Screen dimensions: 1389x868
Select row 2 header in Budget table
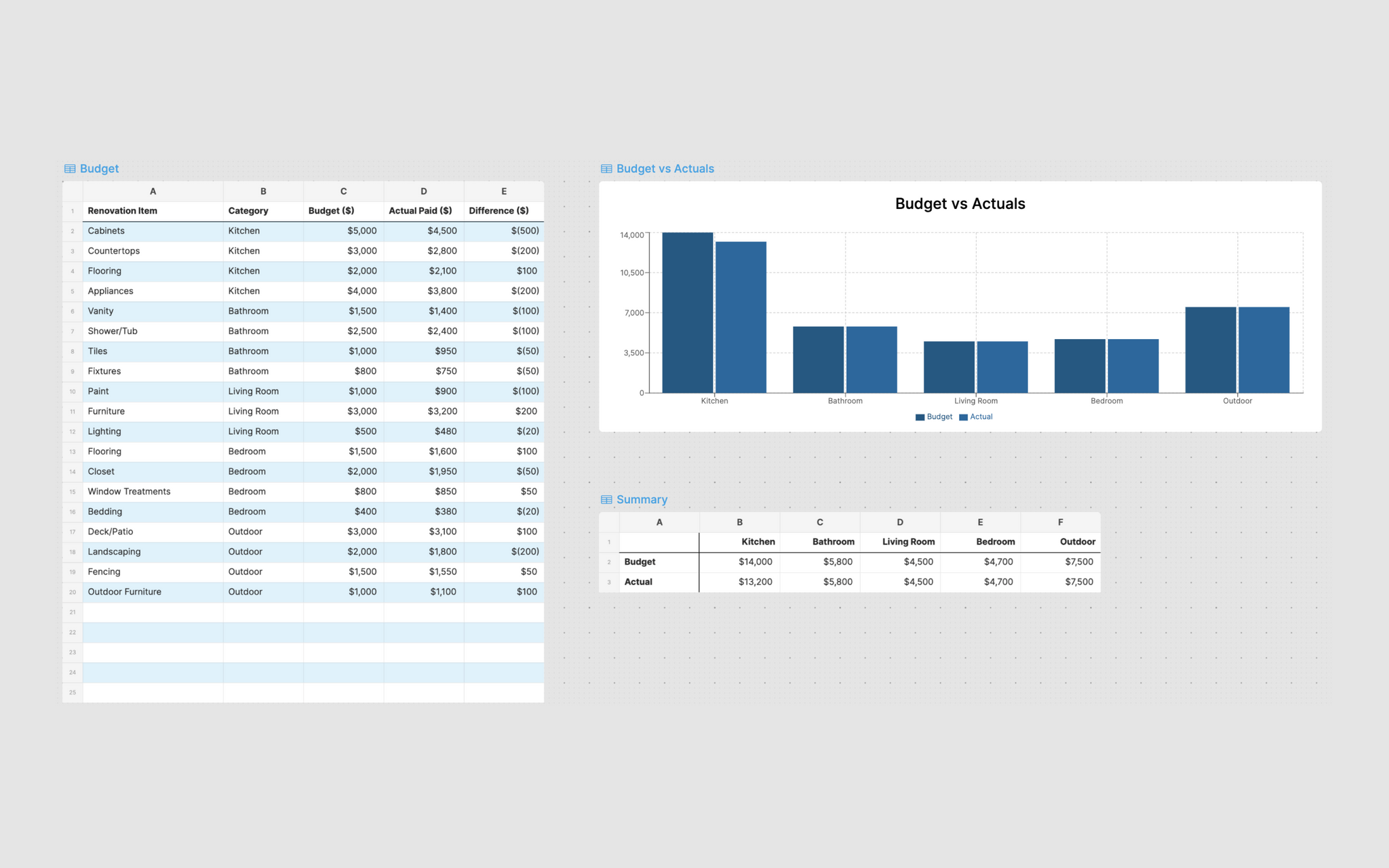pyautogui.click(x=73, y=231)
